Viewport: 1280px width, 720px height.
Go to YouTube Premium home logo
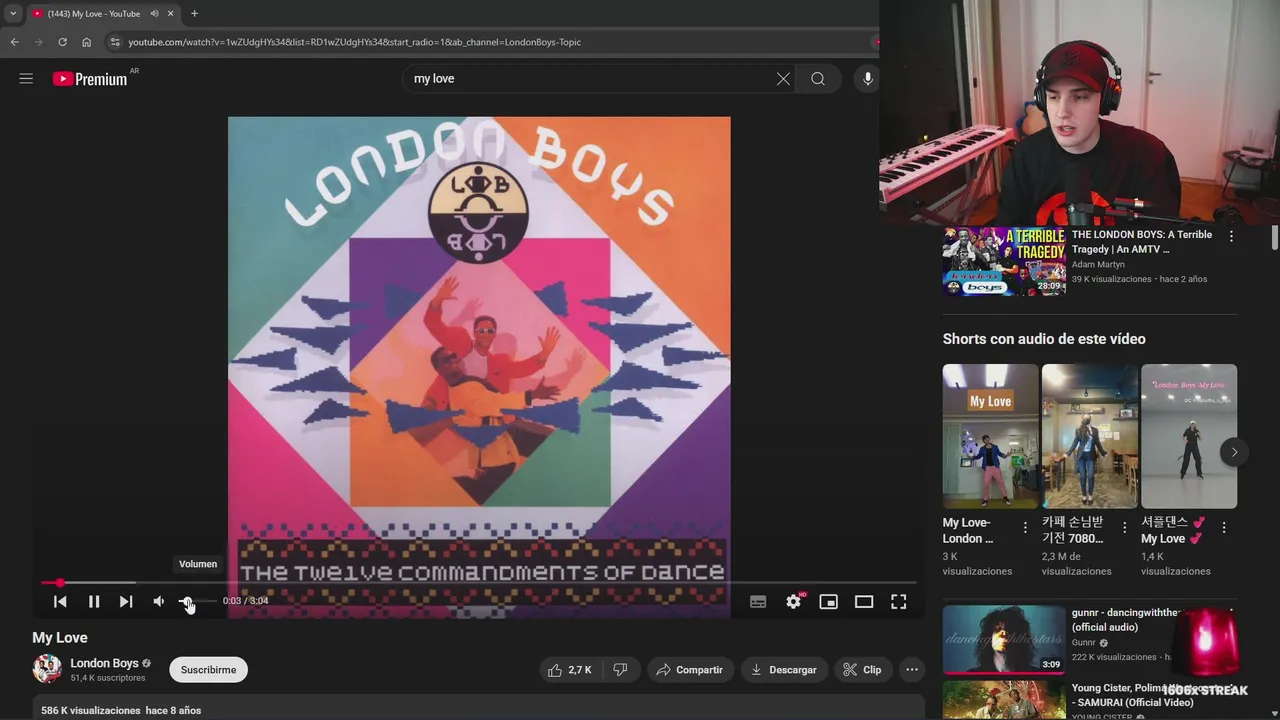tap(90, 79)
